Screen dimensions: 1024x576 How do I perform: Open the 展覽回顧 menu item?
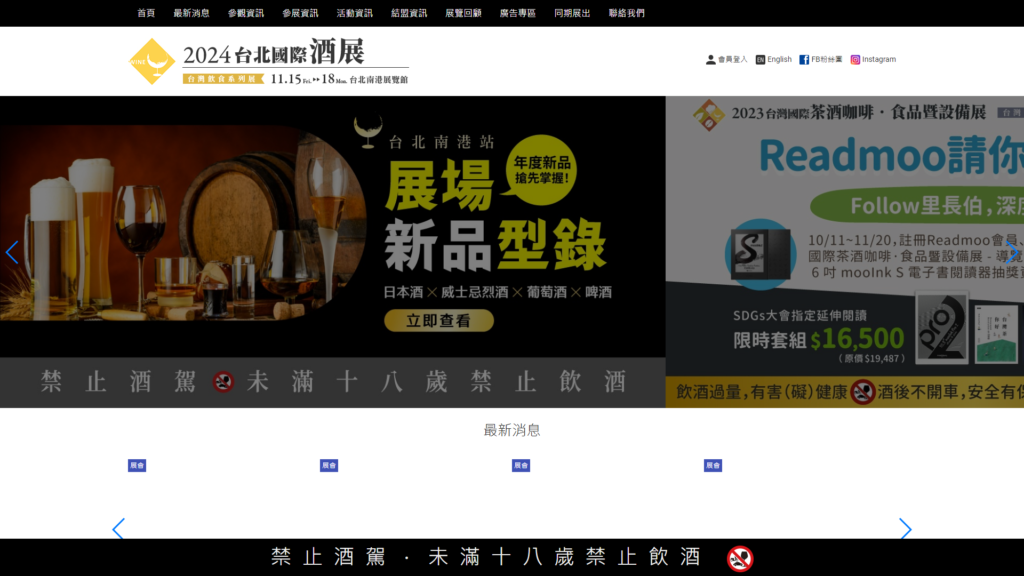pyautogui.click(x=463, y=13)
